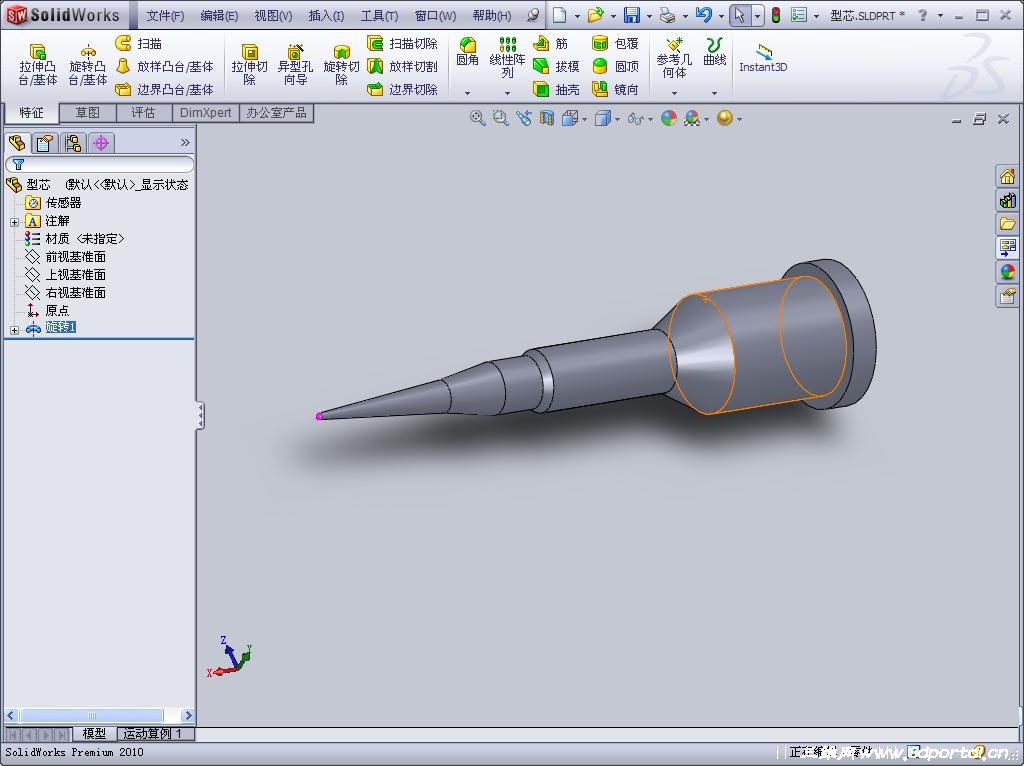Click the Edit Appearance color sphere icon
The image size is (1024, 766).
click(x=669, y=118)
